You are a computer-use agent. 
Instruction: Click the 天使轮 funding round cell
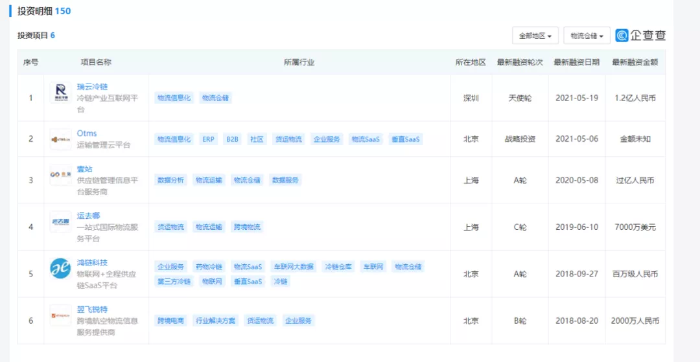point(520,98)
